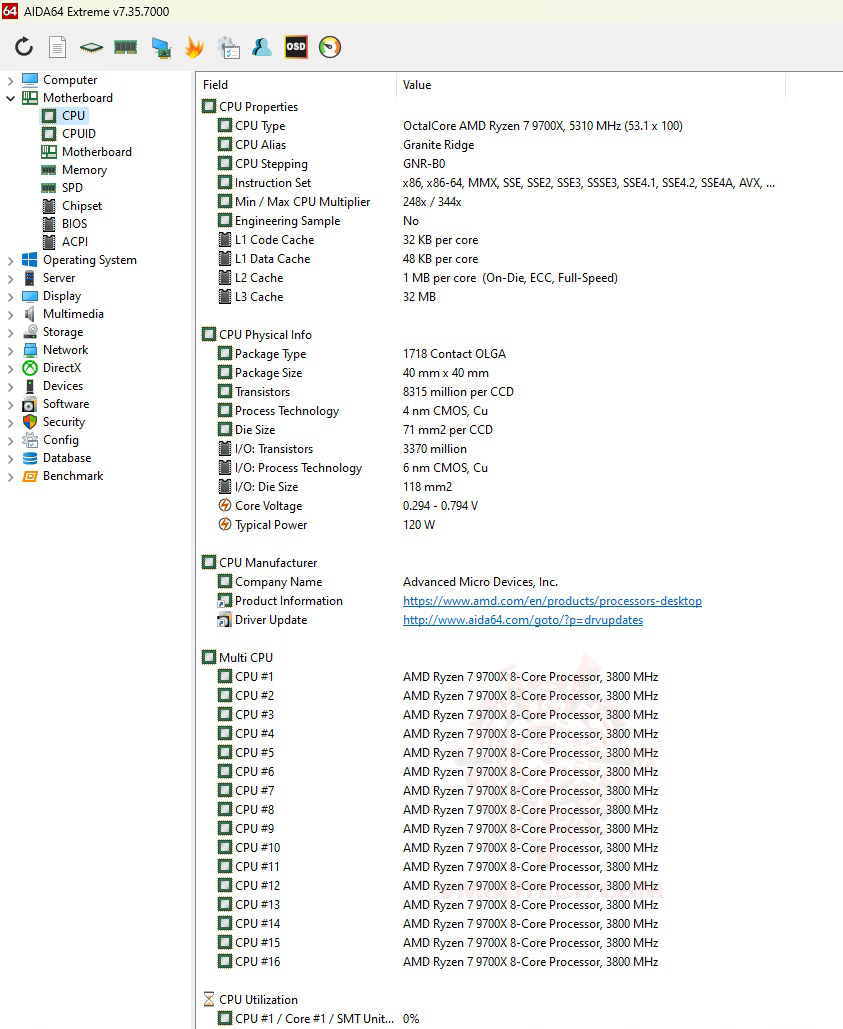Image resolution: width=843 pixels, height=1029 pixels.
Task: Expand the Storage tree node
Action: (x=10, y=333)
